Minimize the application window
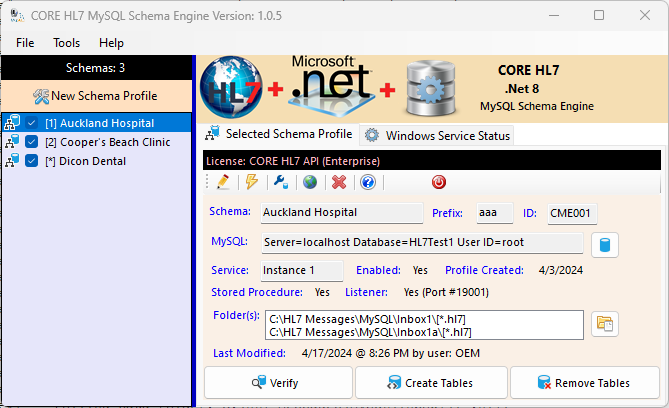 tap(554, 15)
